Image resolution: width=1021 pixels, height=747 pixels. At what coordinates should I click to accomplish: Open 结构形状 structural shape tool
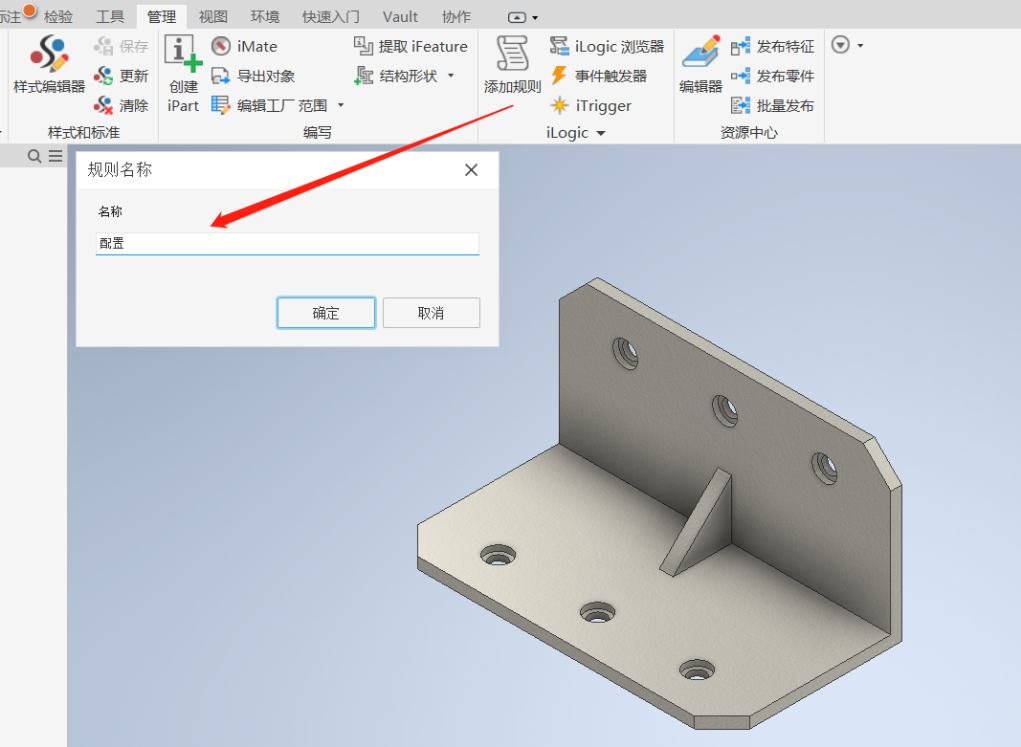pos(396,76)
